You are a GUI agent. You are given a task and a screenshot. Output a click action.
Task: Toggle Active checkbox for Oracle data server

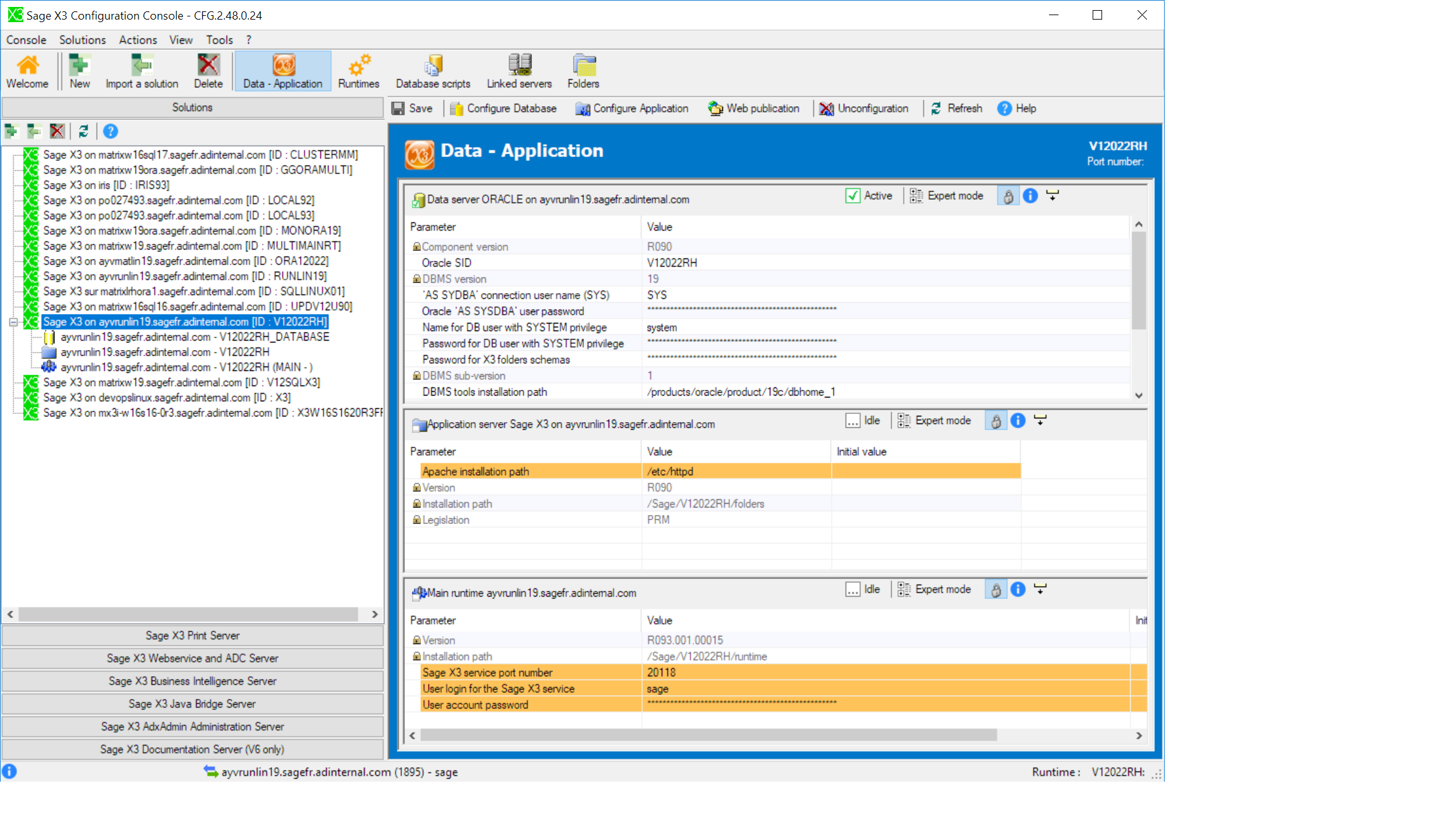tap(852, 196)
